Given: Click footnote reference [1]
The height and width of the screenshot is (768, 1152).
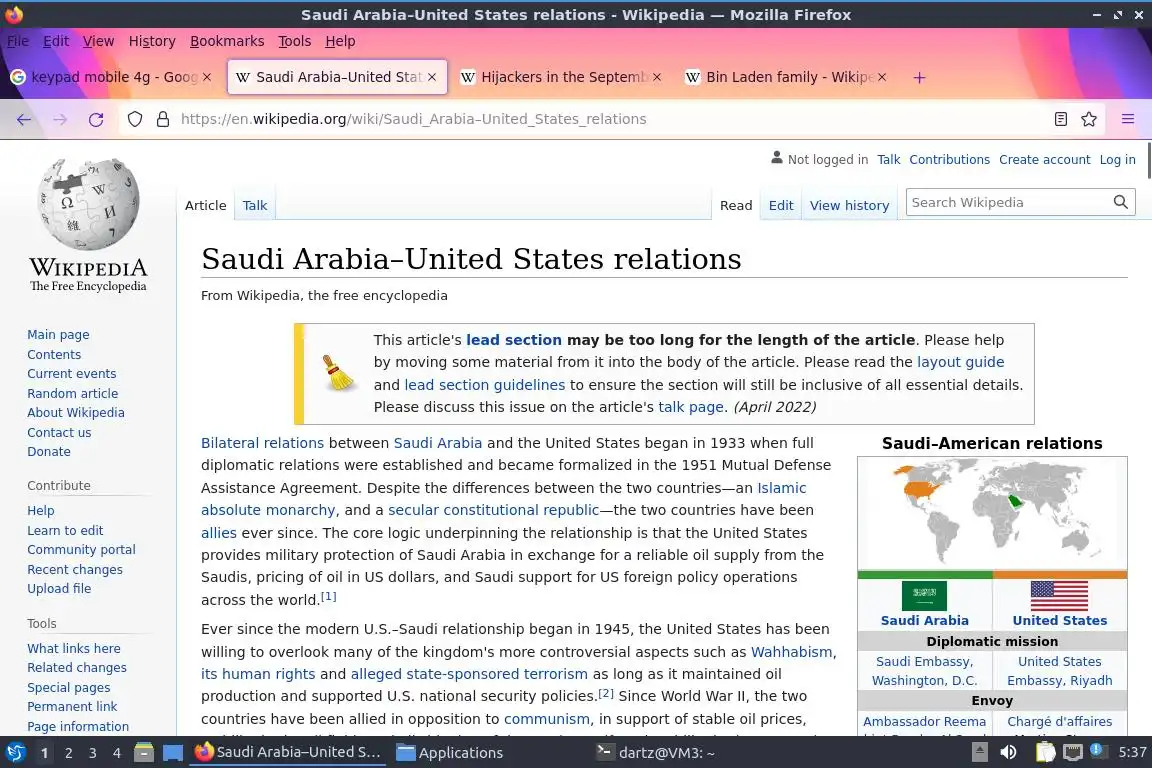Looking at the screenshot, I should coord(328,596).
